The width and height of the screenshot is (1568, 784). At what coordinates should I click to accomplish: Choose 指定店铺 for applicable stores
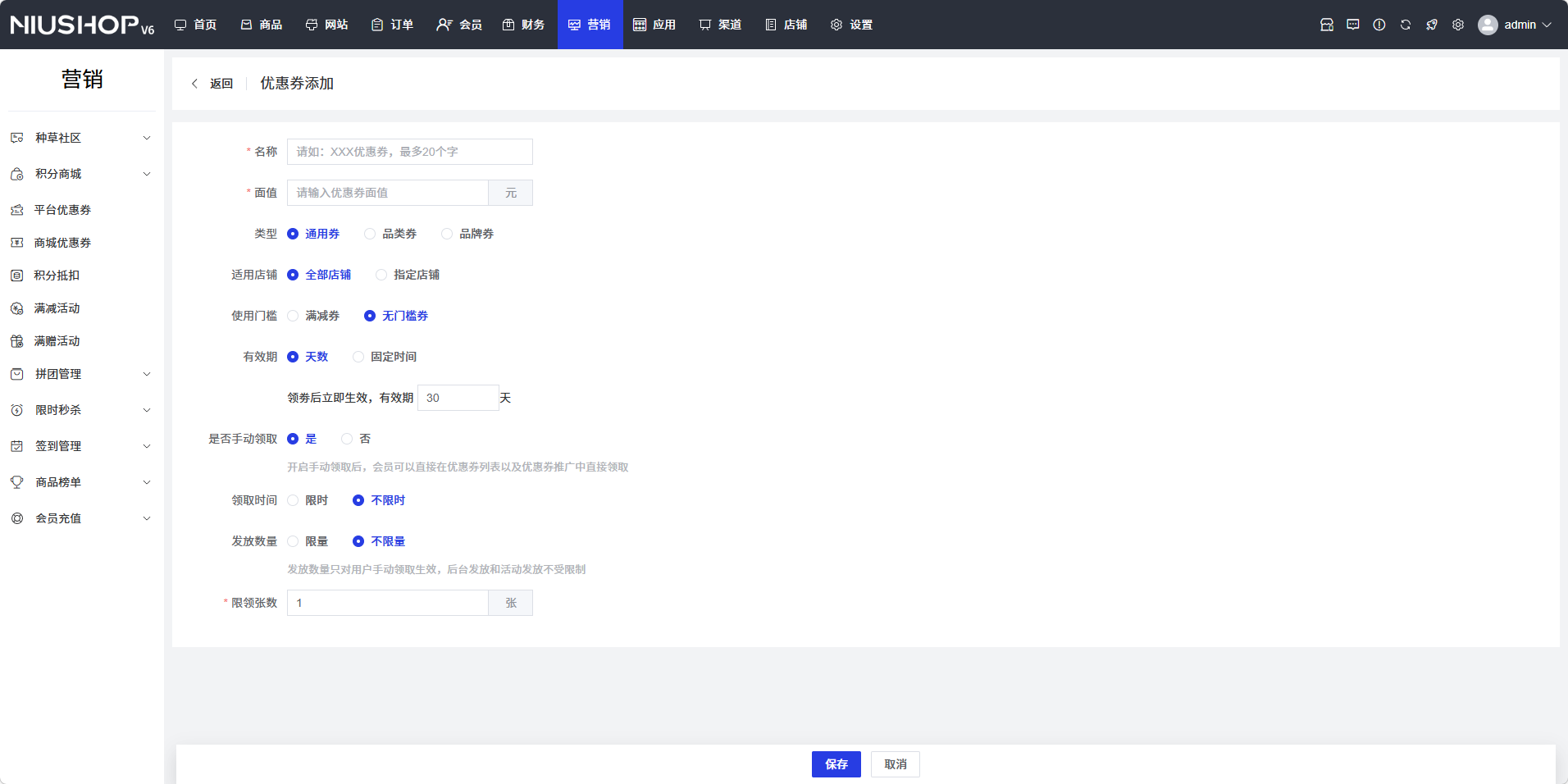(x=408, y=275)
